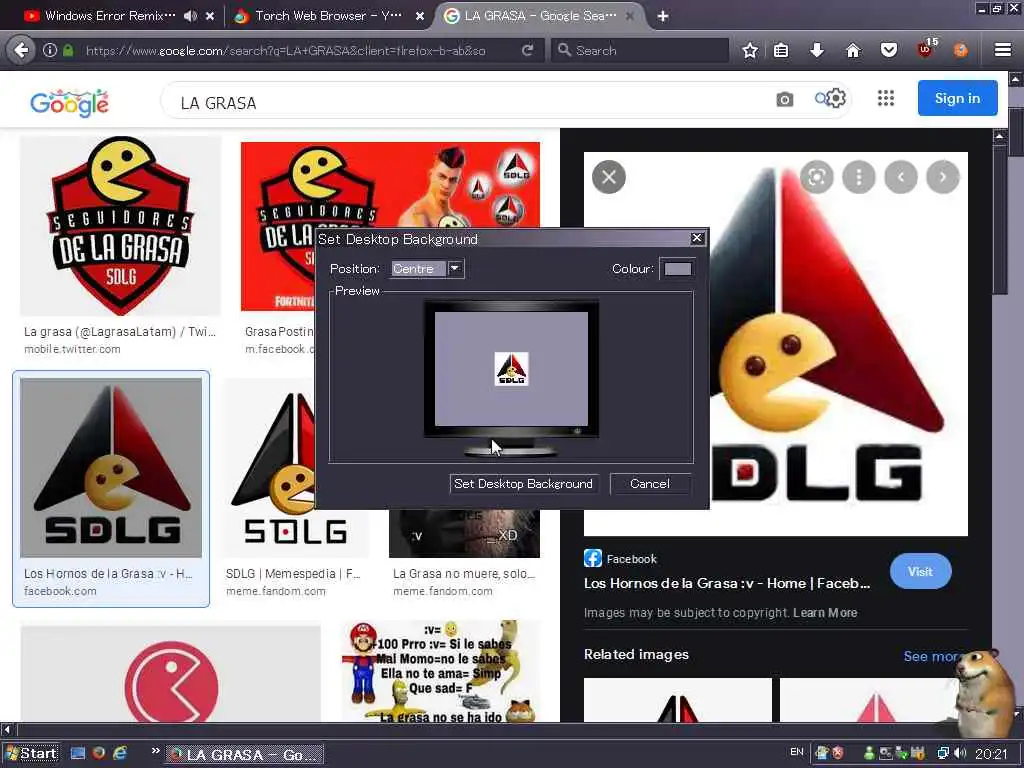Expand the quick launch overflow chevron

[x=155, y=751]
